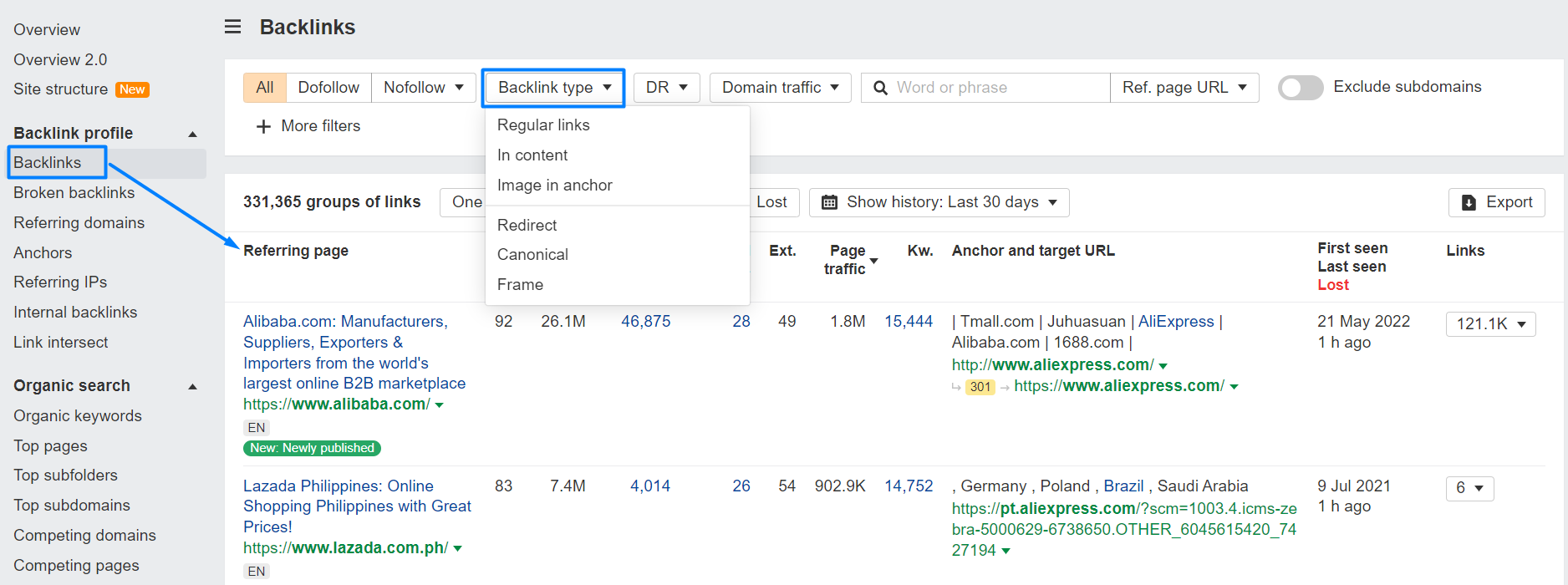Screen dimensions: 1568x585
Task: Open Link intersect tool
Action: (x=60, y=343)
